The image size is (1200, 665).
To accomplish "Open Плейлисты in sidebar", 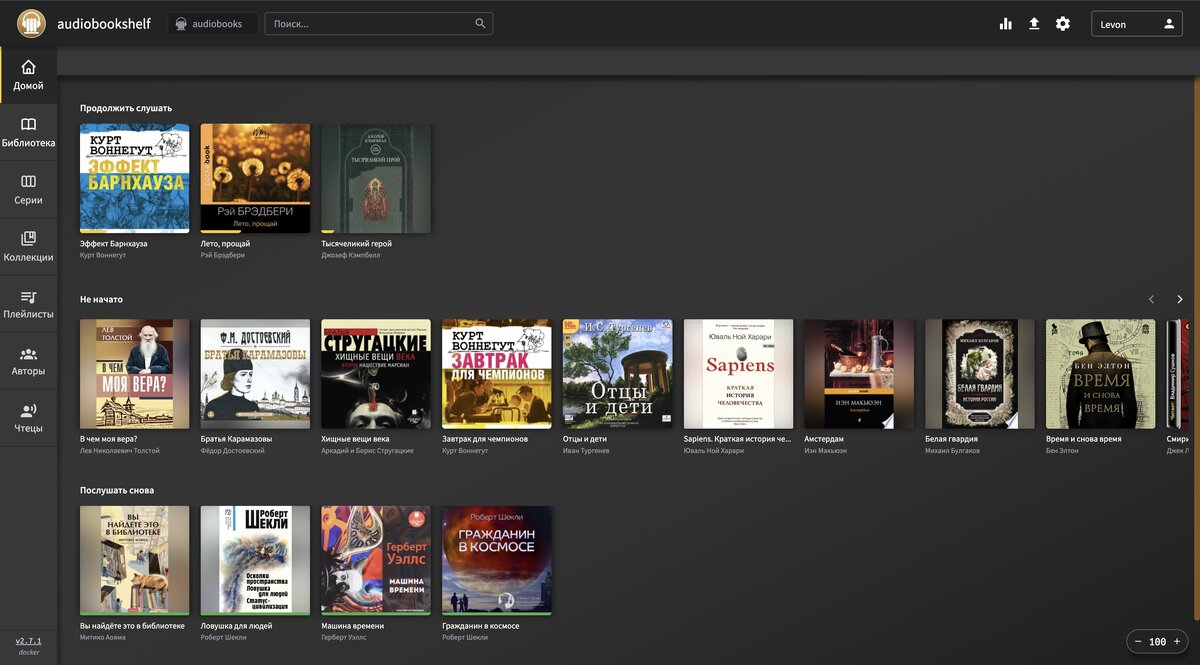I will point(28,303).
